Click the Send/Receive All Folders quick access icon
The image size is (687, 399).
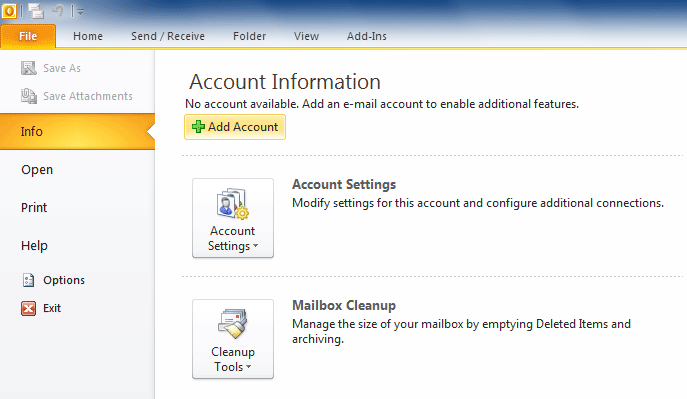point(36,11)
